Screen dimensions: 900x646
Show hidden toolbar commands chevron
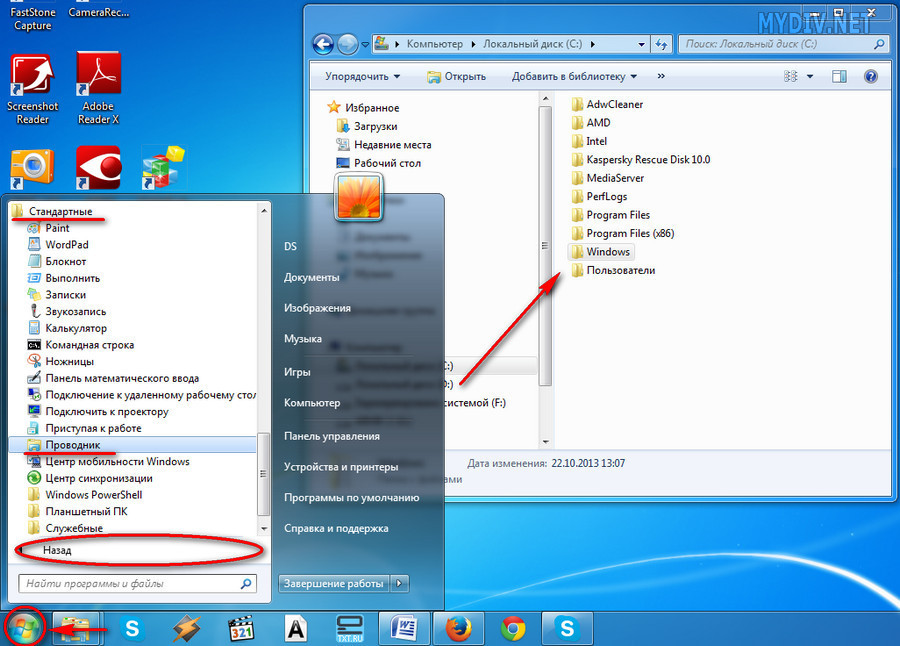661,76
